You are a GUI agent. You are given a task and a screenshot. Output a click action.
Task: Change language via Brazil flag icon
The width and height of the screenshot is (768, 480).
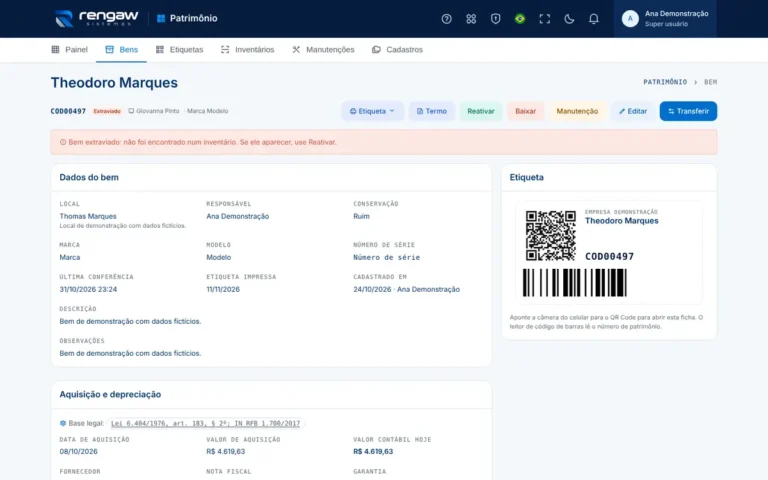(x=520, y=19)
